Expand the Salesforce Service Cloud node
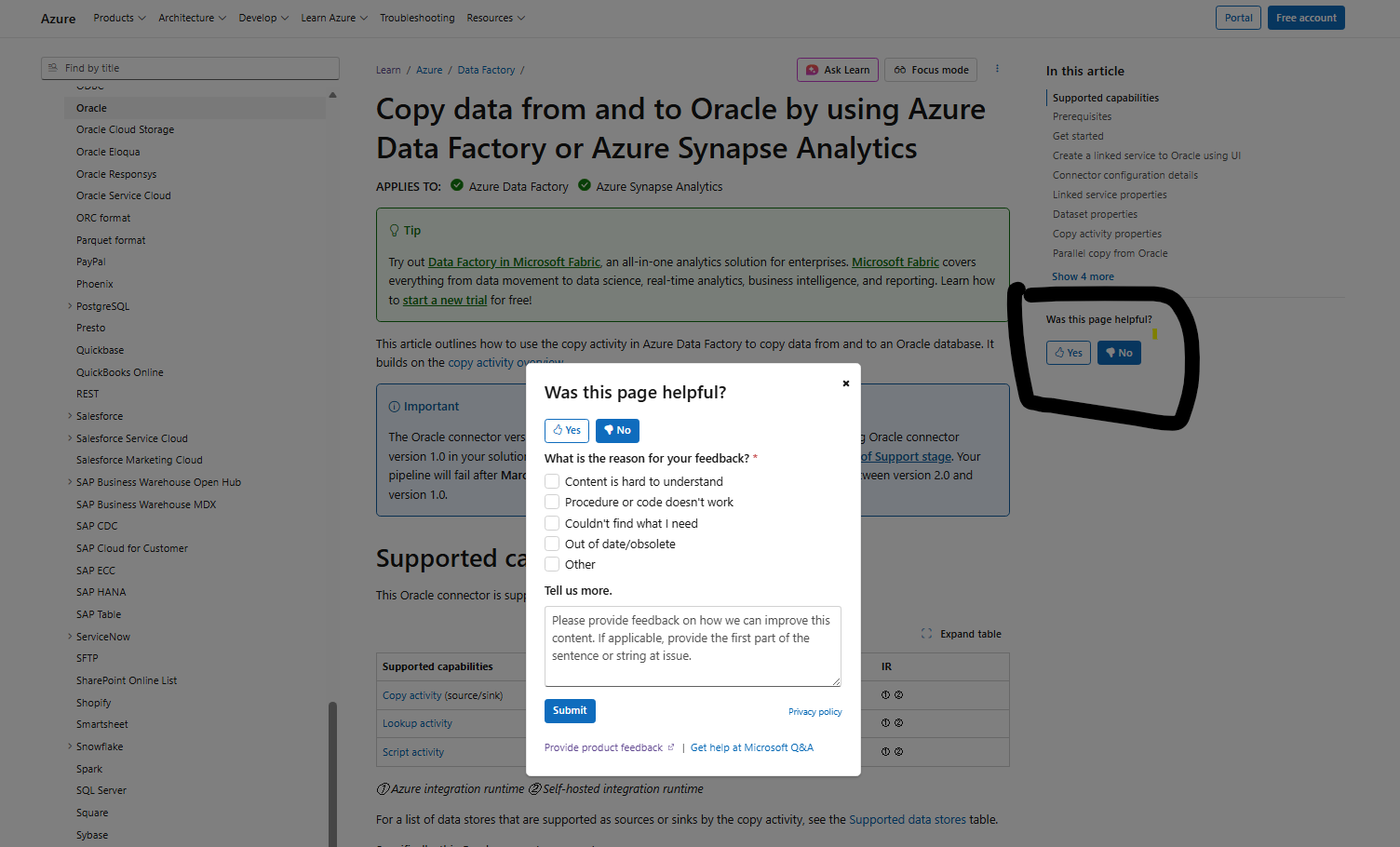The width and height of the screenshot is (1400, 847). (70, 438)
